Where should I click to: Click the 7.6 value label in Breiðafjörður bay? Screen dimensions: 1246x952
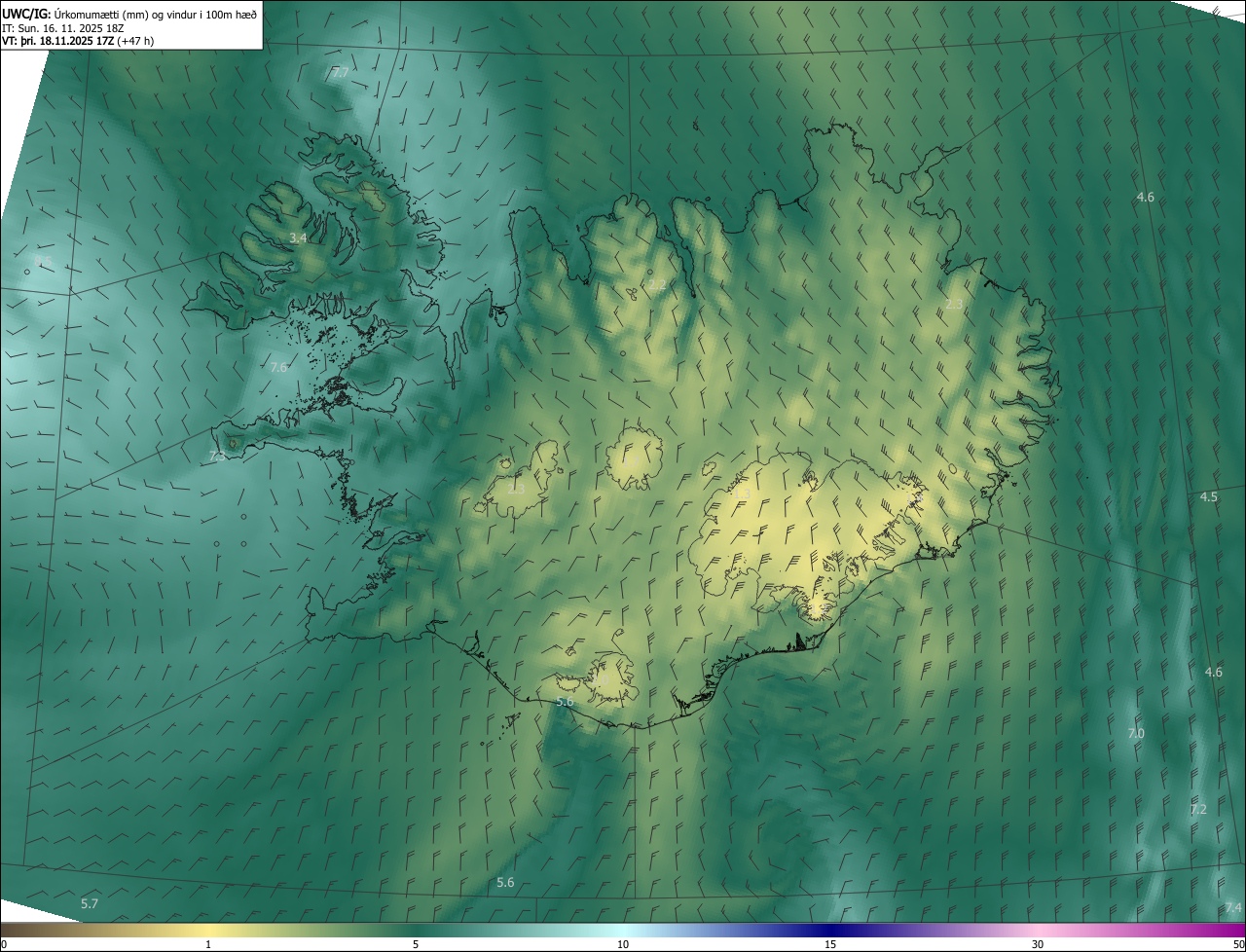[x=278, y=367]
